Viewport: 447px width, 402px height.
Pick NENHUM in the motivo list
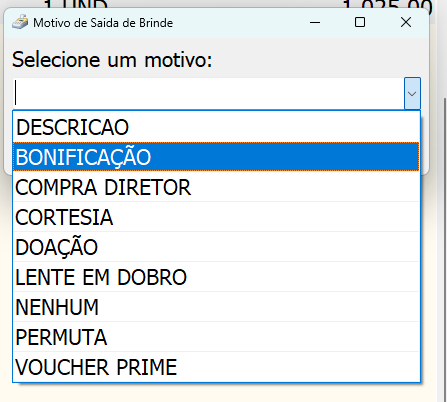point(216,307)
